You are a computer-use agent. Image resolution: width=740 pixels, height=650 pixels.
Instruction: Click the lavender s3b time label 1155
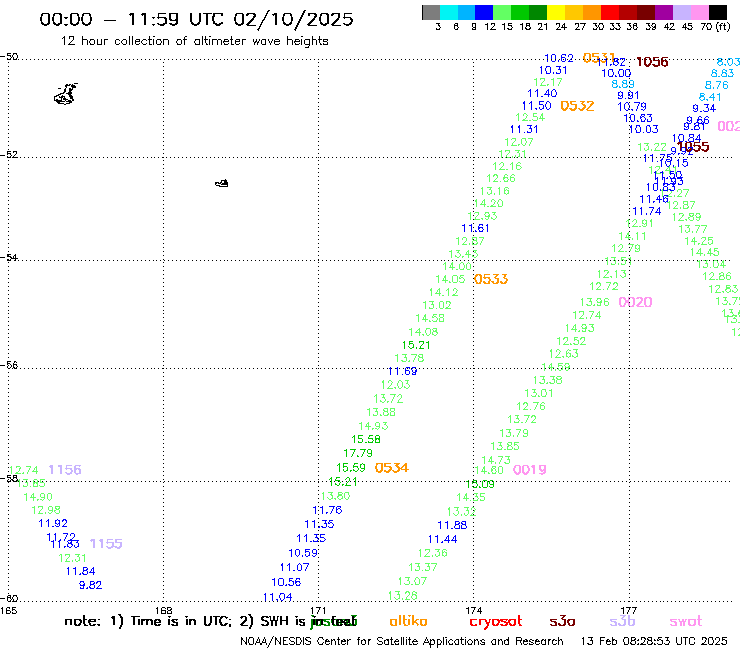(x=106, y=544)
